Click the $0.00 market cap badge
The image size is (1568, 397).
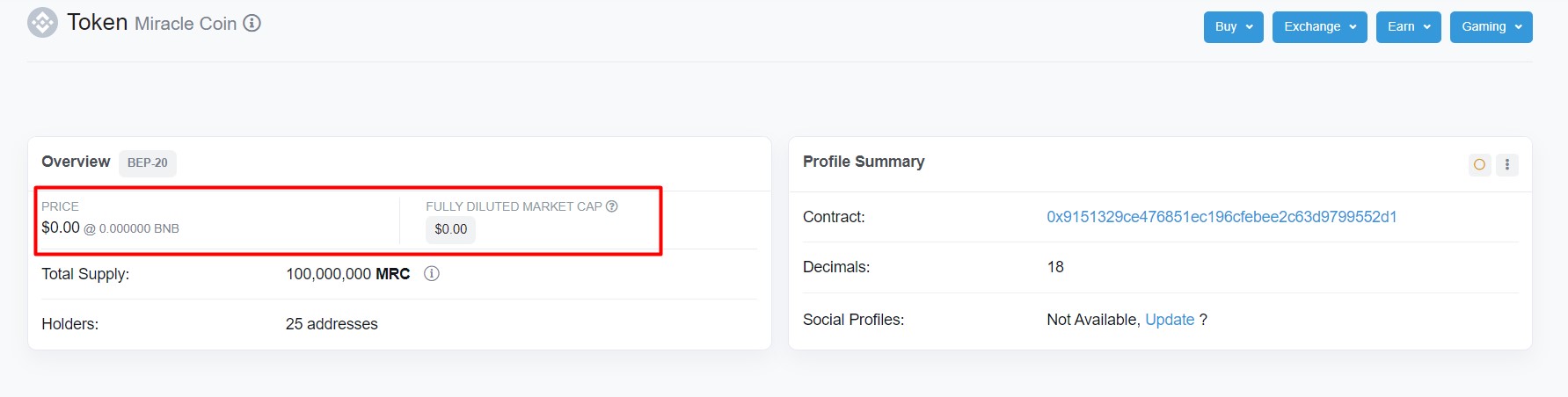click(451, 229)
